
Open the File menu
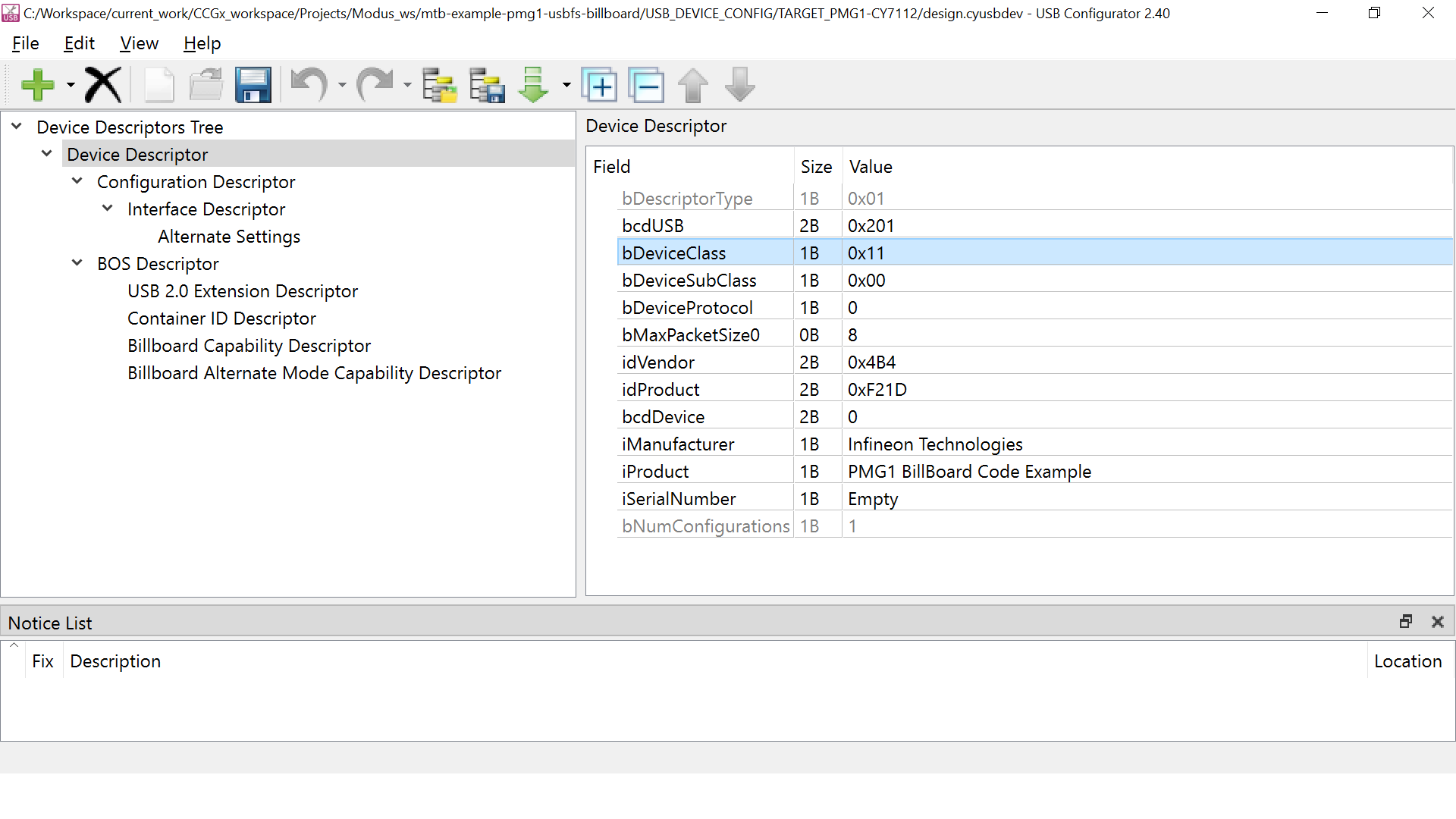[26, 44]
